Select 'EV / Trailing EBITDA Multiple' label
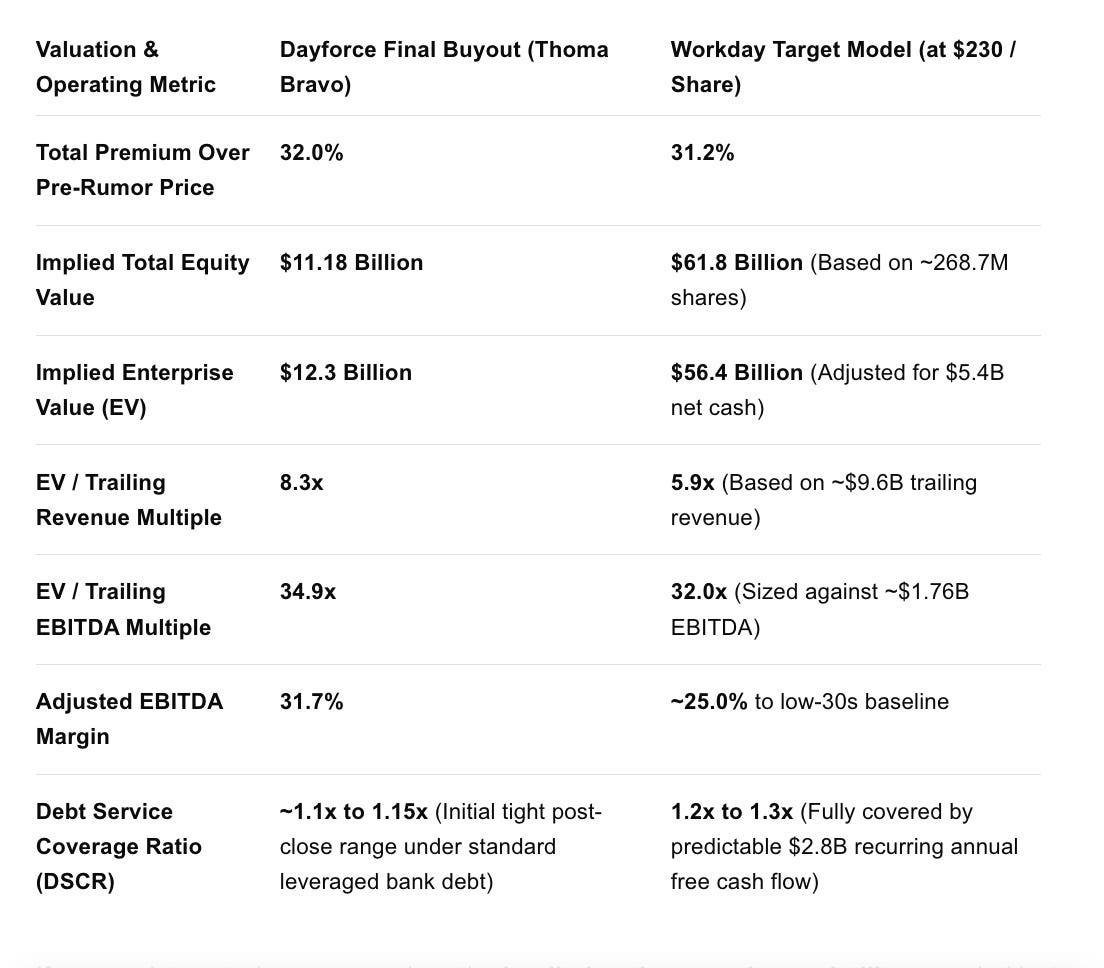The image size is (1104, 968). coord(123,609)
